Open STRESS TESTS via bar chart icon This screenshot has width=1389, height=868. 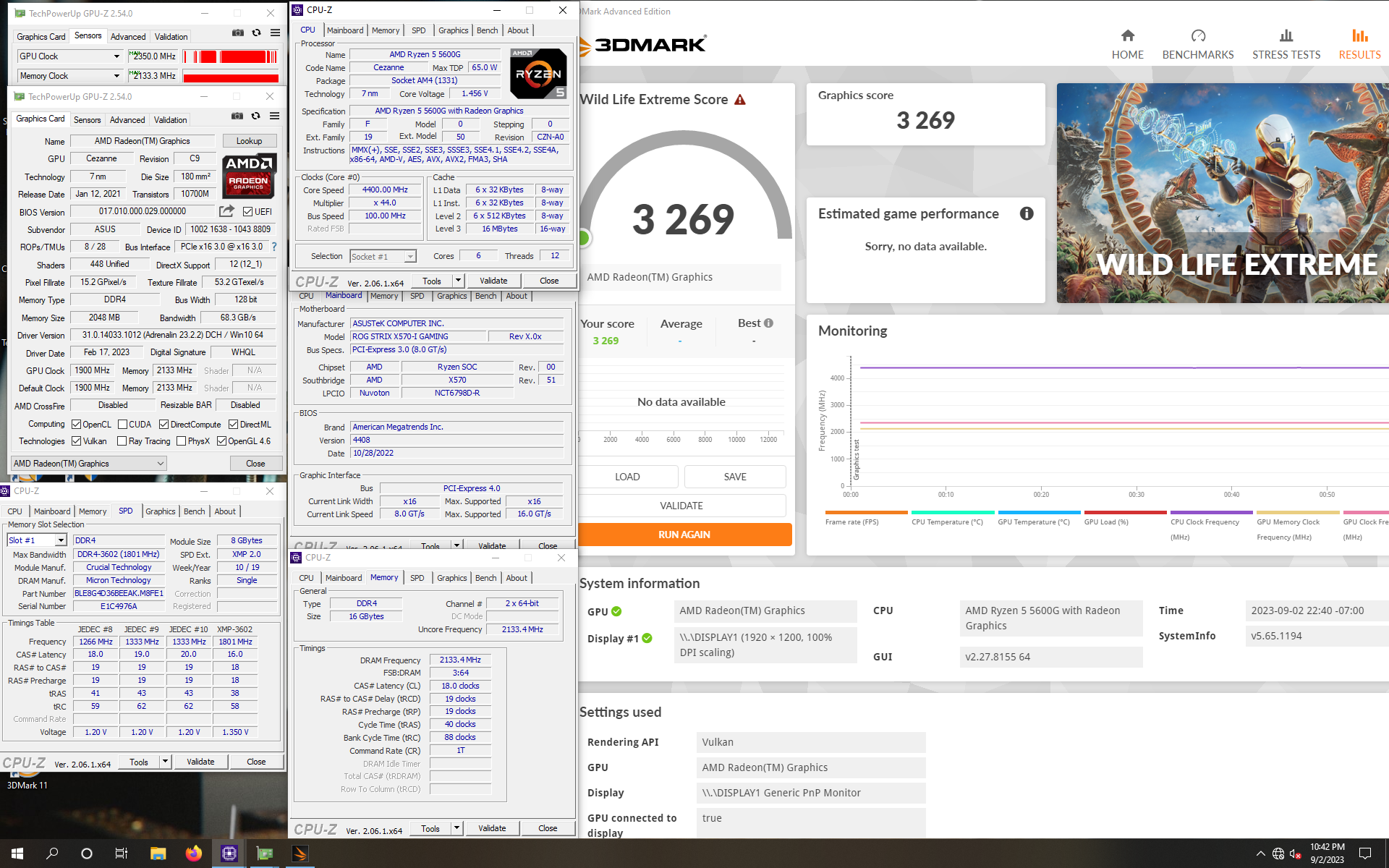1286,35
